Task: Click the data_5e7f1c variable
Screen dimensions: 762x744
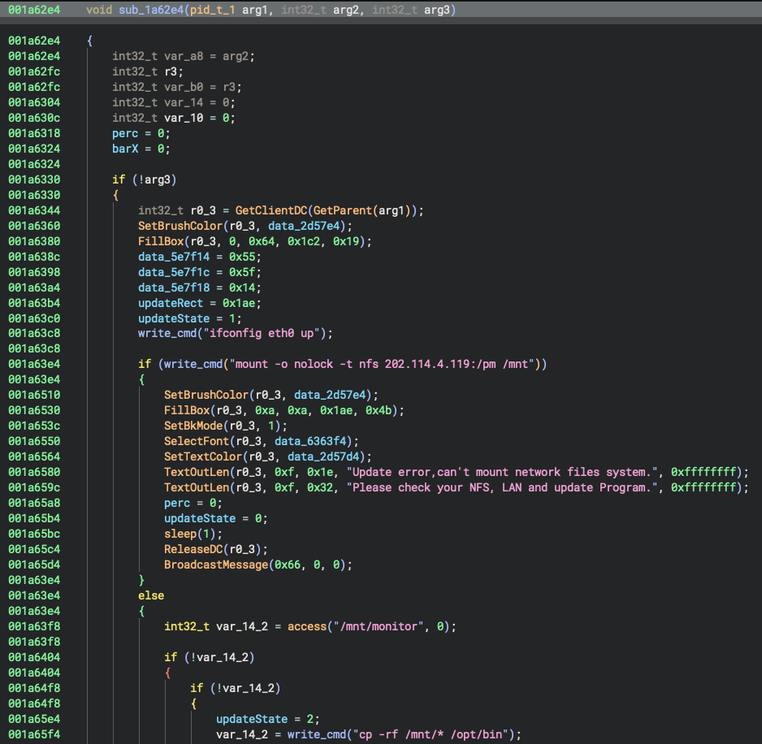Action: [x=174, y=272]
